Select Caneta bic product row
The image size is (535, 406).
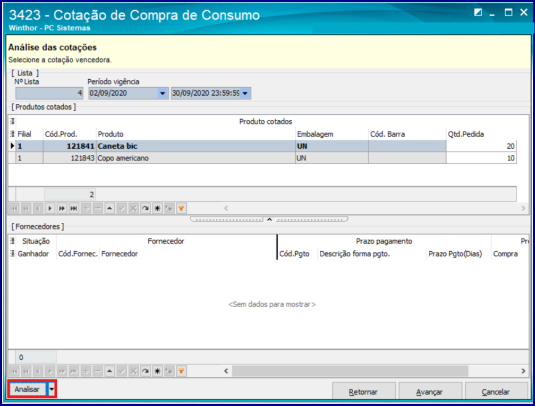click(262, 146)
